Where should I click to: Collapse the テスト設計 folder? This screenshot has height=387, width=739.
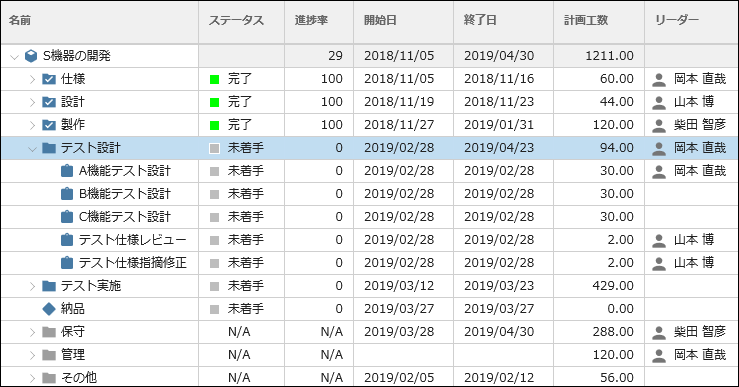[32, 148]
